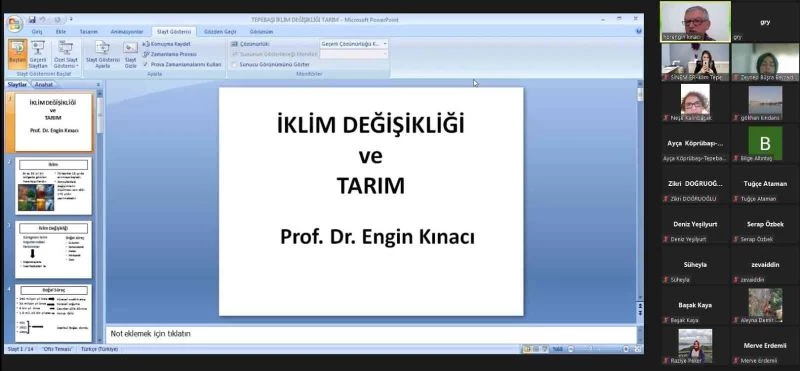
Task: Select slide 1 thumbnail İklim Değişikliği ve Tarım
Action: 54,122
